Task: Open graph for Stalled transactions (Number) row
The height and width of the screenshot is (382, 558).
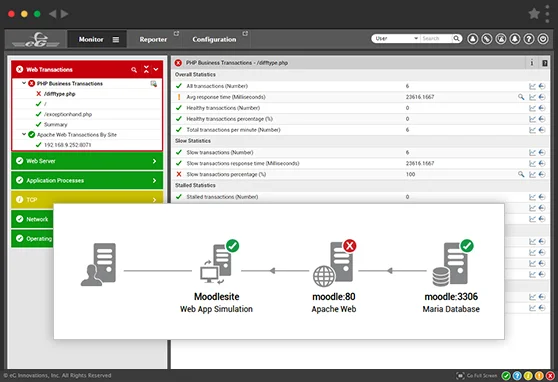Action: (532, 197)
